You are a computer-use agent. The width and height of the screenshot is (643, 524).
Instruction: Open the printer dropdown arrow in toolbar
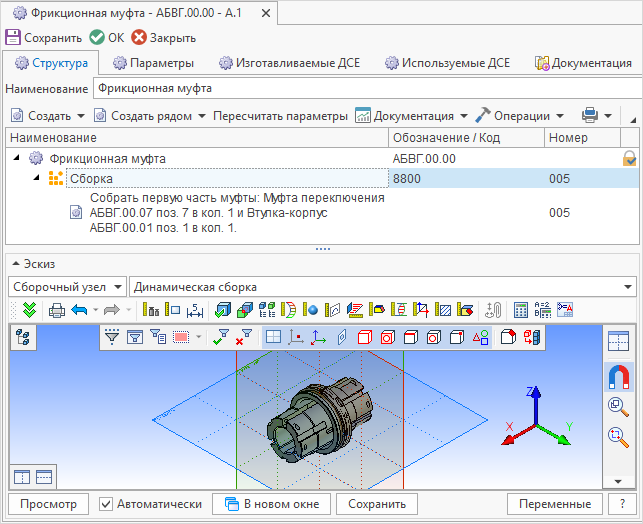(x=608, y=116)
